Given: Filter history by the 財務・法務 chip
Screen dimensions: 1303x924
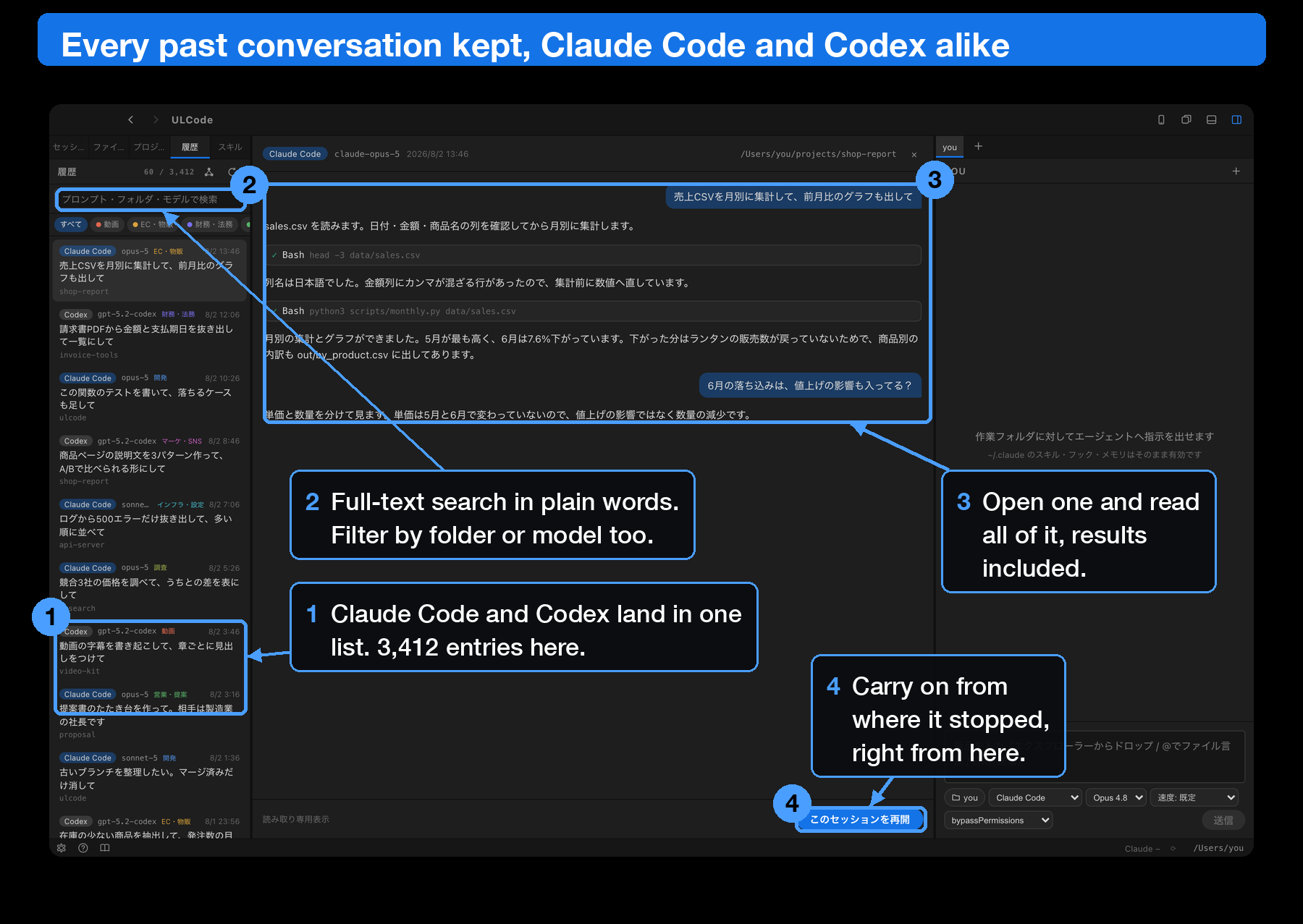Looking at the screenshot, I should click(x=210, y=224).
